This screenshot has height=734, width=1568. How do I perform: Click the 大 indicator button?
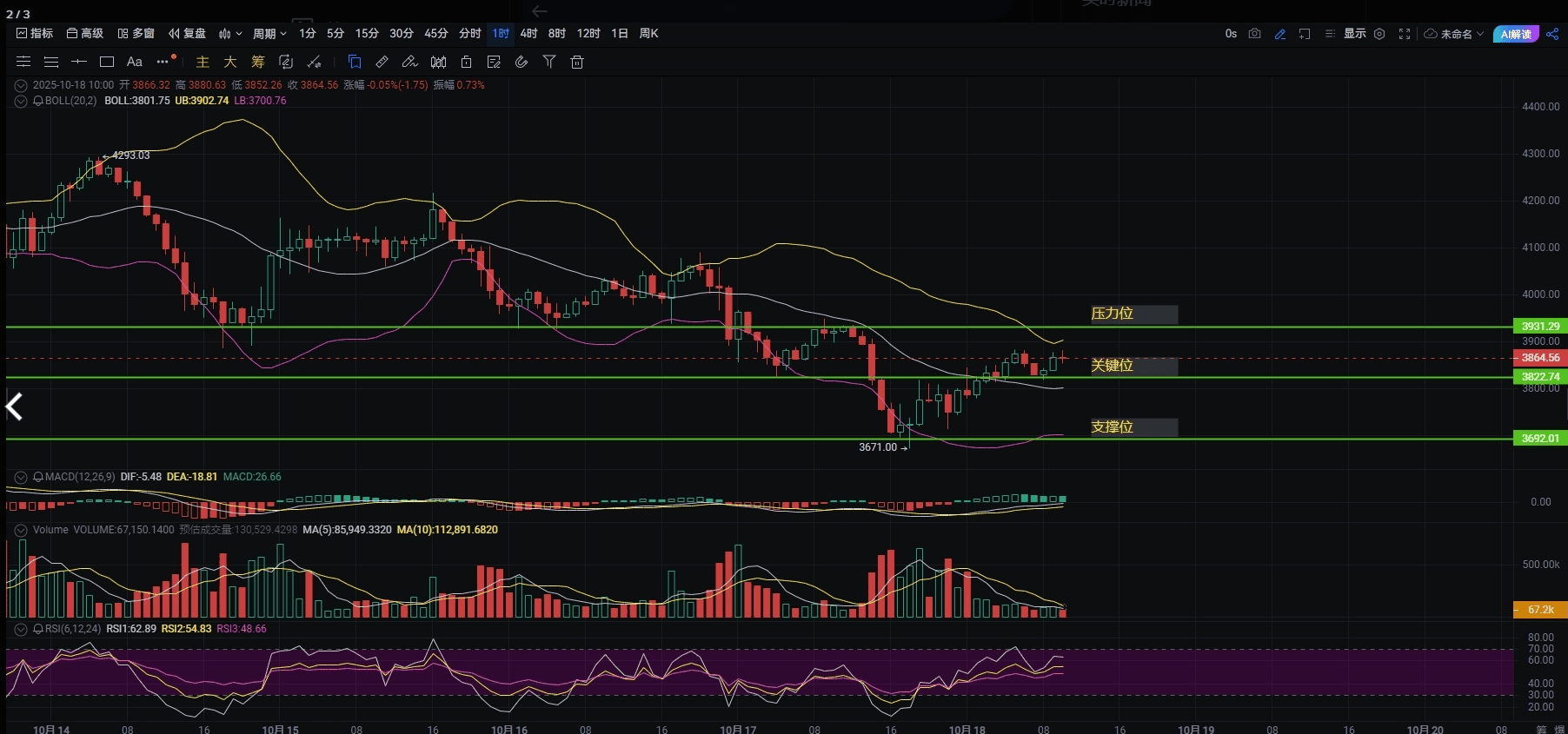230,62
